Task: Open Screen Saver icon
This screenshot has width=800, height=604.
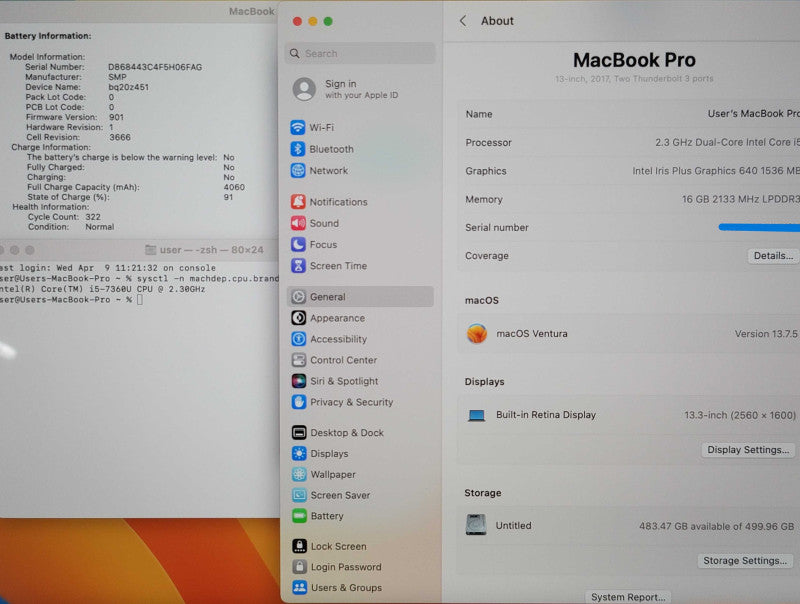Action: click(x=299, y=495)
